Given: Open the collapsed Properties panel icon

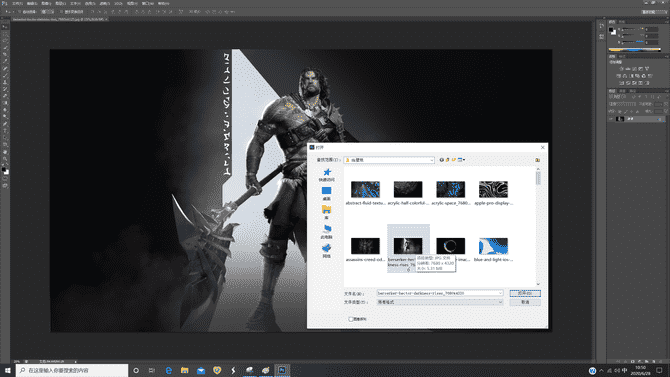Looking at the screenshot, I should [602, 36].
